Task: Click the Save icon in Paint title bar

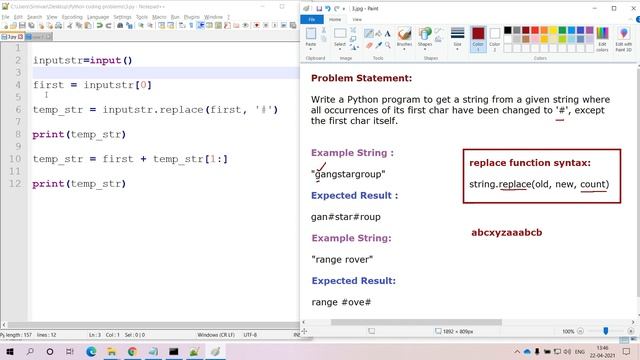Action: 319,9
